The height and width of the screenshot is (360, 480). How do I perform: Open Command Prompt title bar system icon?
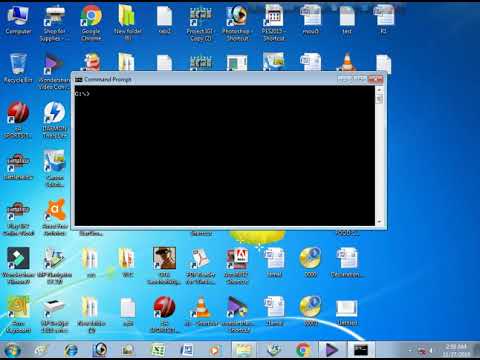[x=79, y=79]
